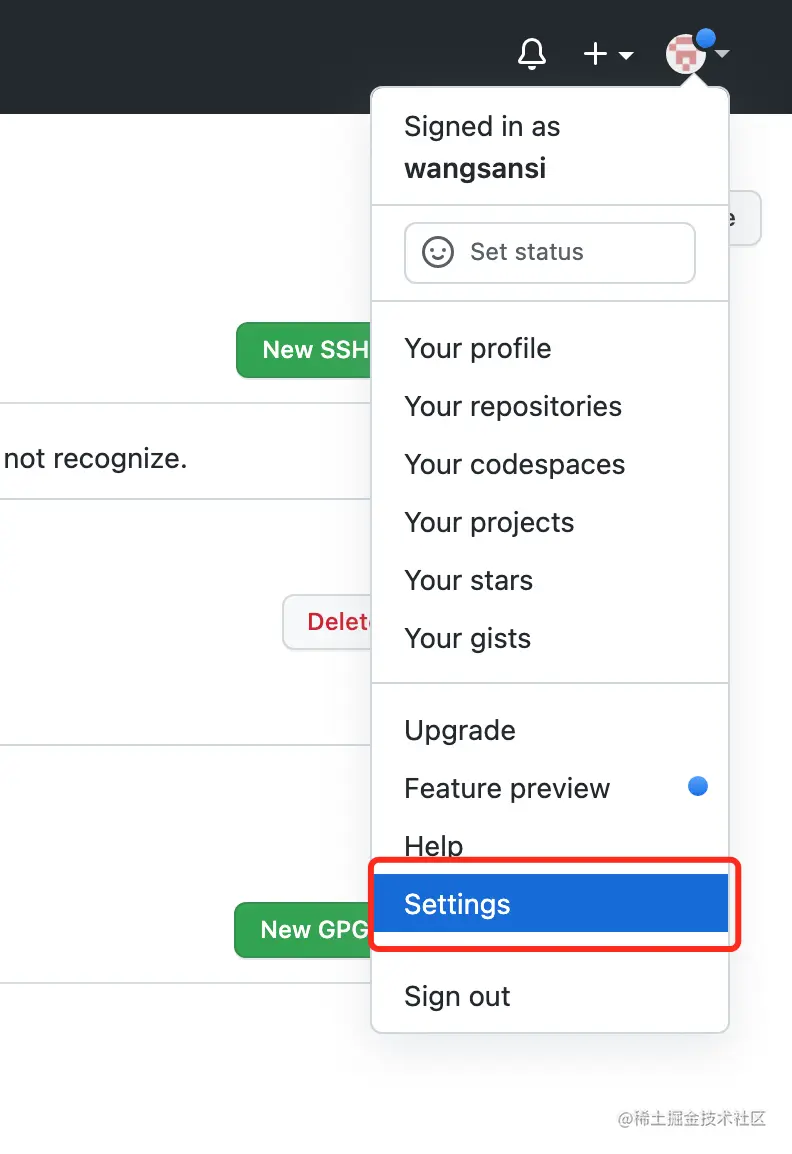The width and height of the screenshot is (792, 1154).
Task: Click the Set status field
Action: coord(549,252)
